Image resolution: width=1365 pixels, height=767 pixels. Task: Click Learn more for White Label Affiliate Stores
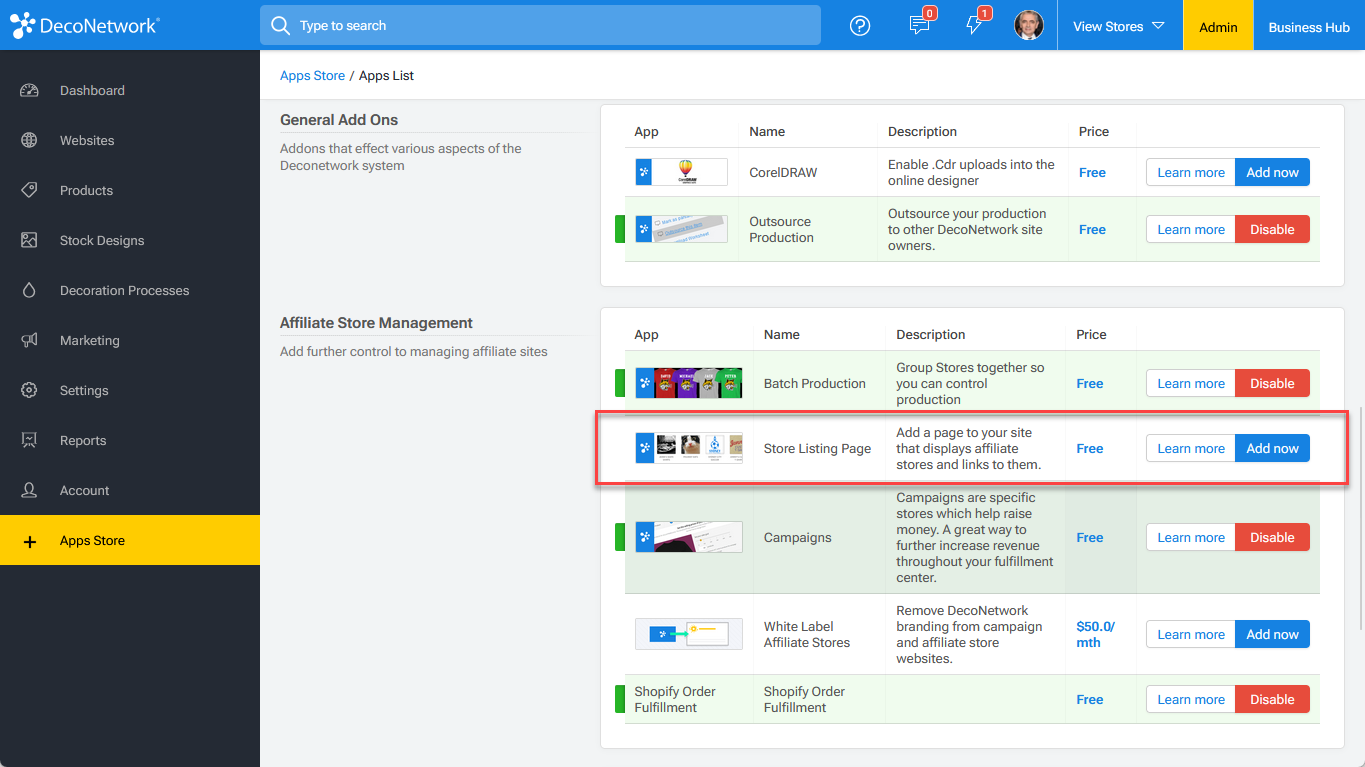click(1191, 634)
